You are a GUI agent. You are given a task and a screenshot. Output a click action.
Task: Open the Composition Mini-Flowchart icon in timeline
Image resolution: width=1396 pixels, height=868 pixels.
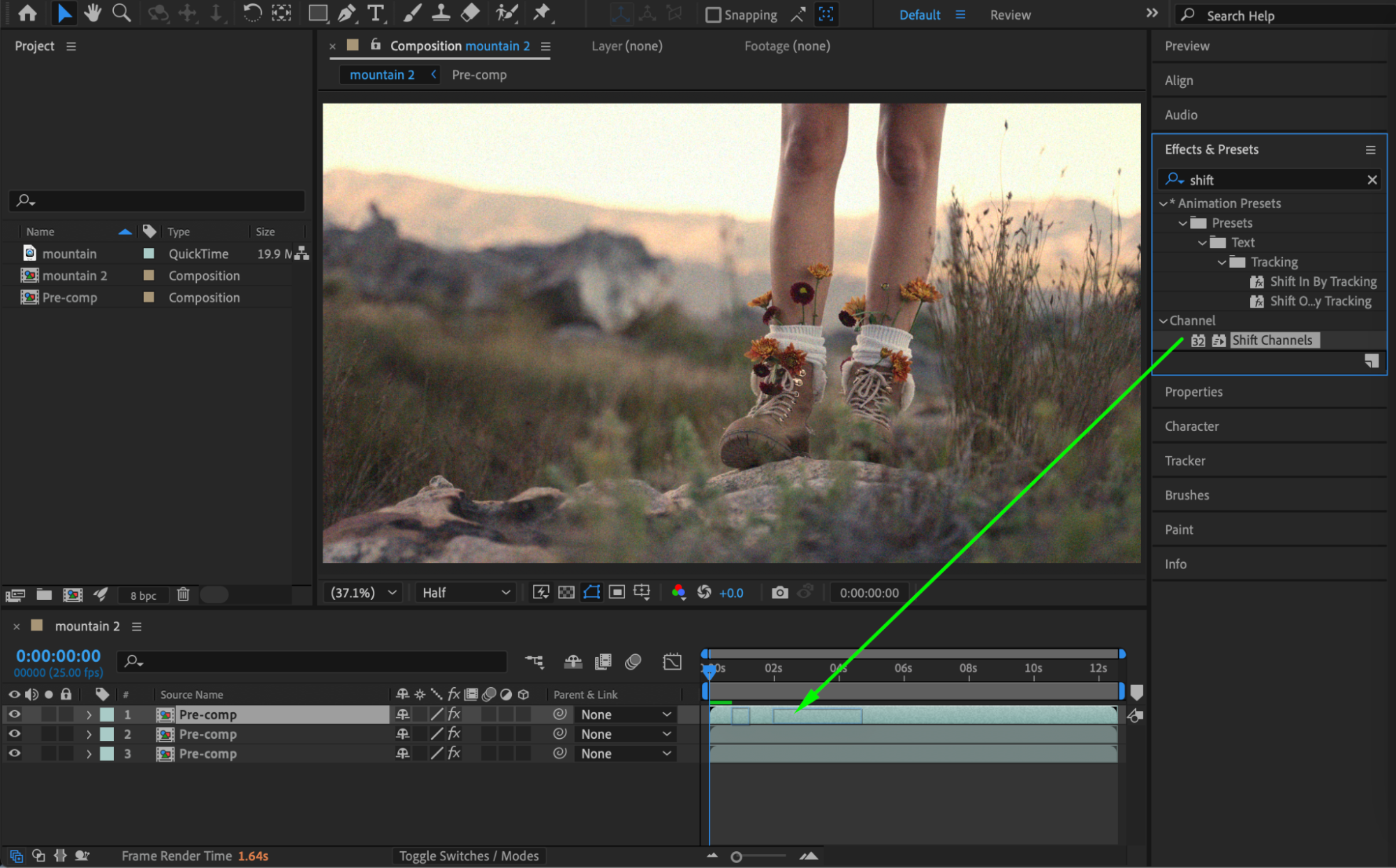534,661
